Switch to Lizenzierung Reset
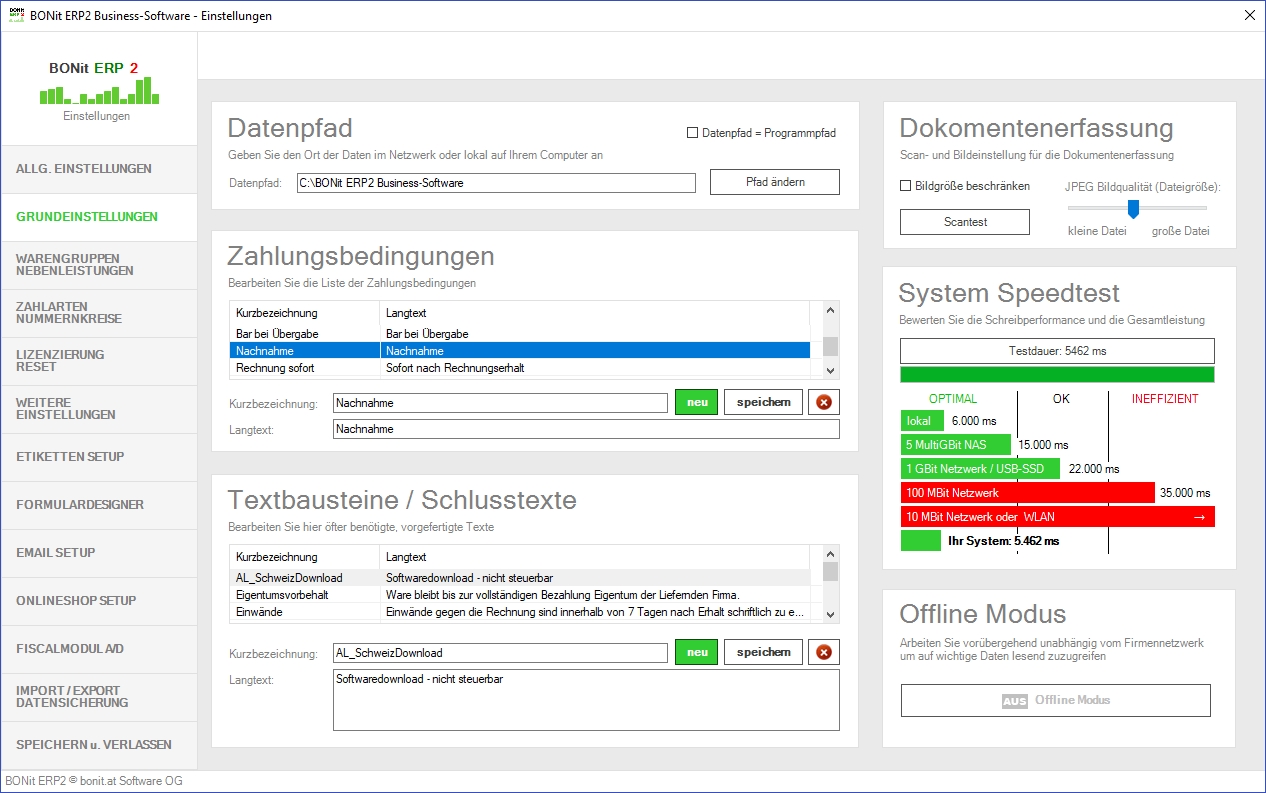 coord(99,361)
